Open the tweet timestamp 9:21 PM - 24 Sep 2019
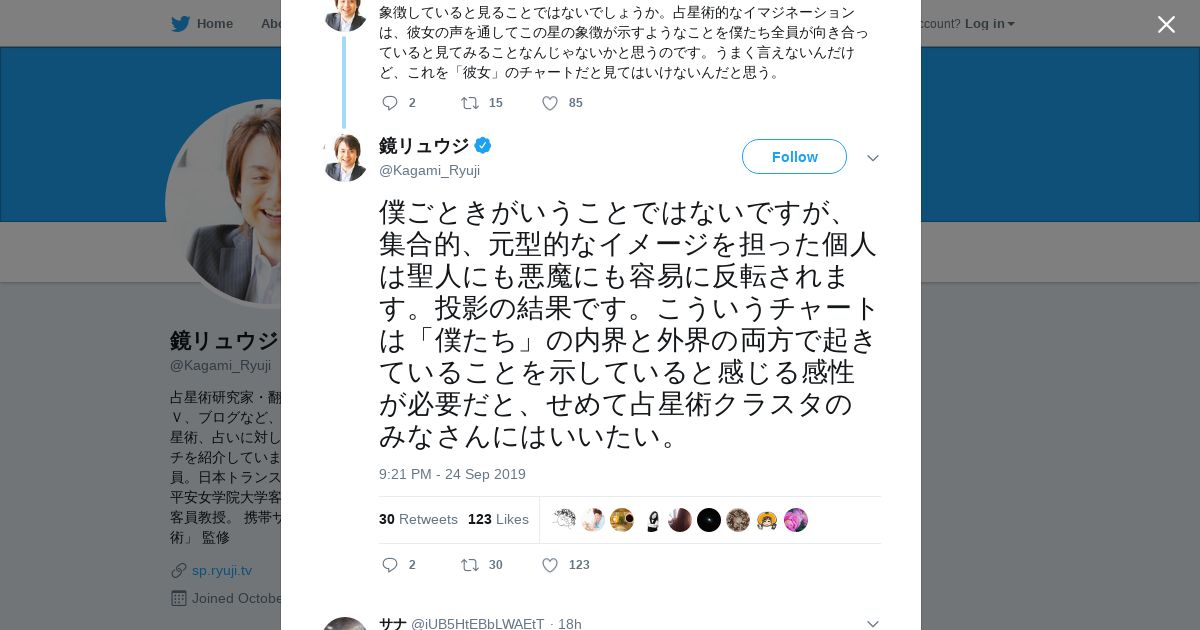This screenshot has height=630, width=1200. [x=452, y=474]
